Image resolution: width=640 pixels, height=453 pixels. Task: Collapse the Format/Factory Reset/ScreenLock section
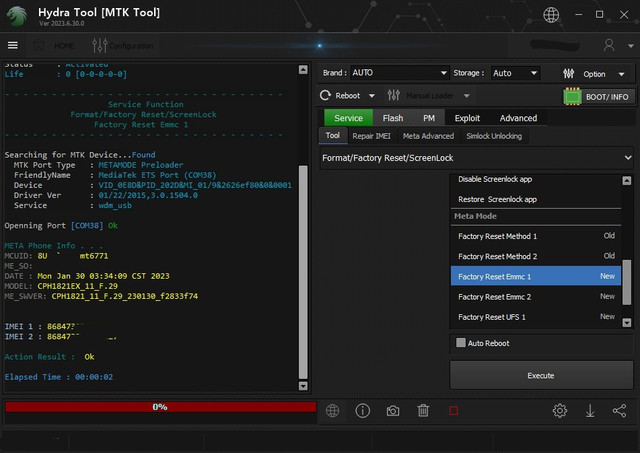[476, 158]
